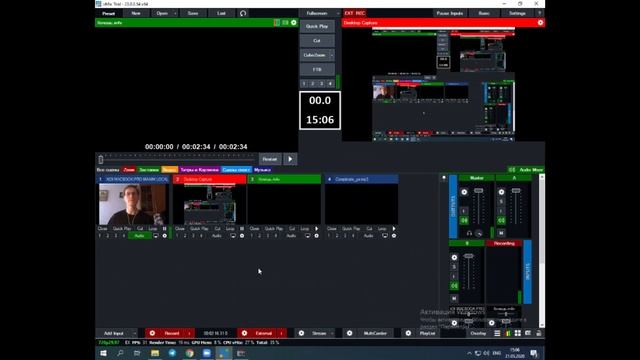
Task: Open File Explorer from the taskbar
Action: (155, 353)
